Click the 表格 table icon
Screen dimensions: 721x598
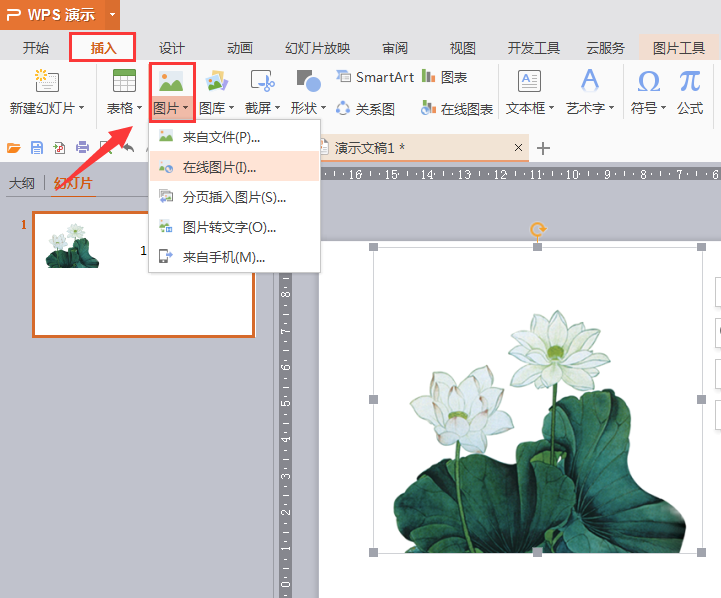124,81
